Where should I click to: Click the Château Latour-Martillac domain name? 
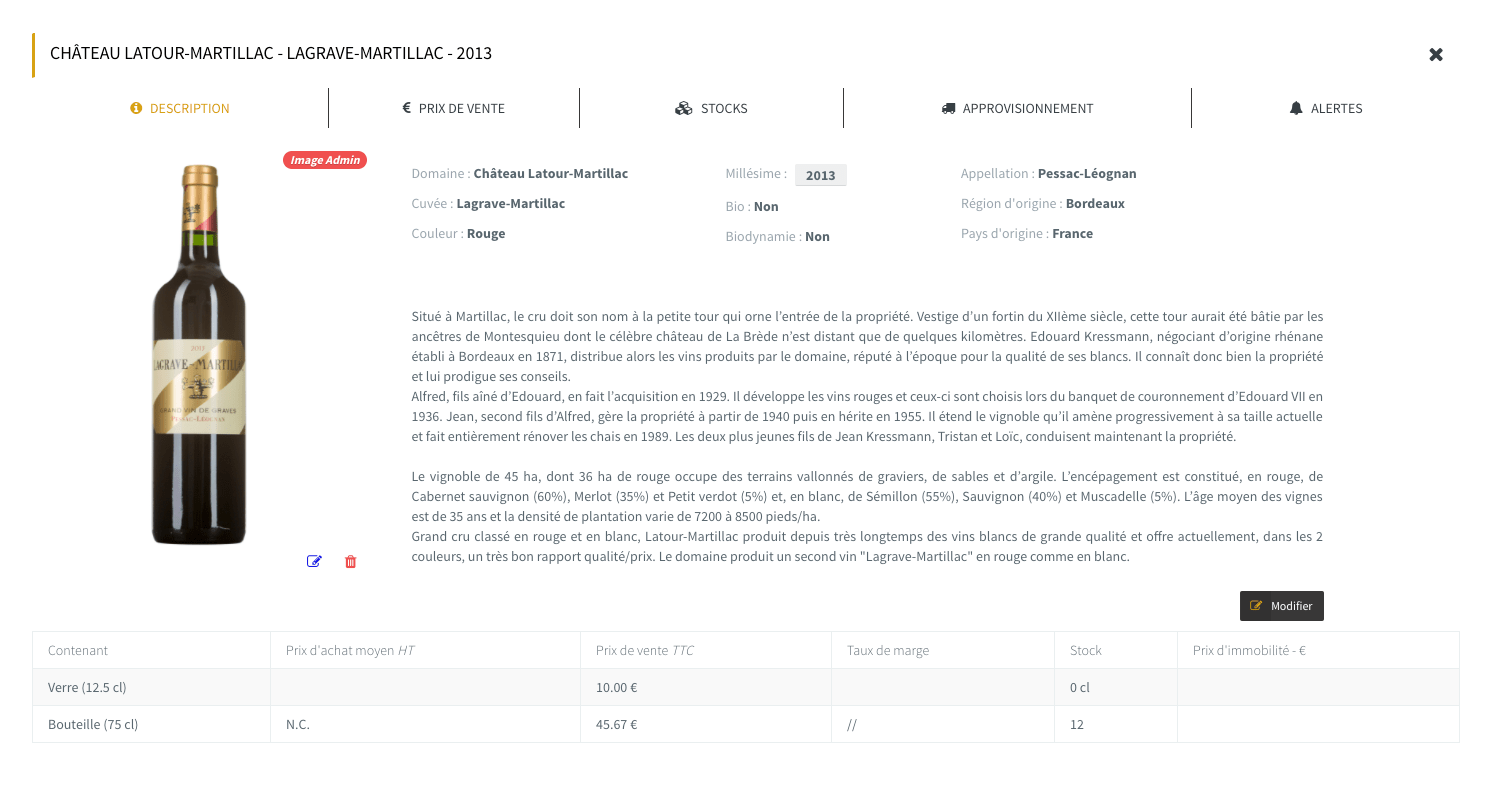[551, 173]
